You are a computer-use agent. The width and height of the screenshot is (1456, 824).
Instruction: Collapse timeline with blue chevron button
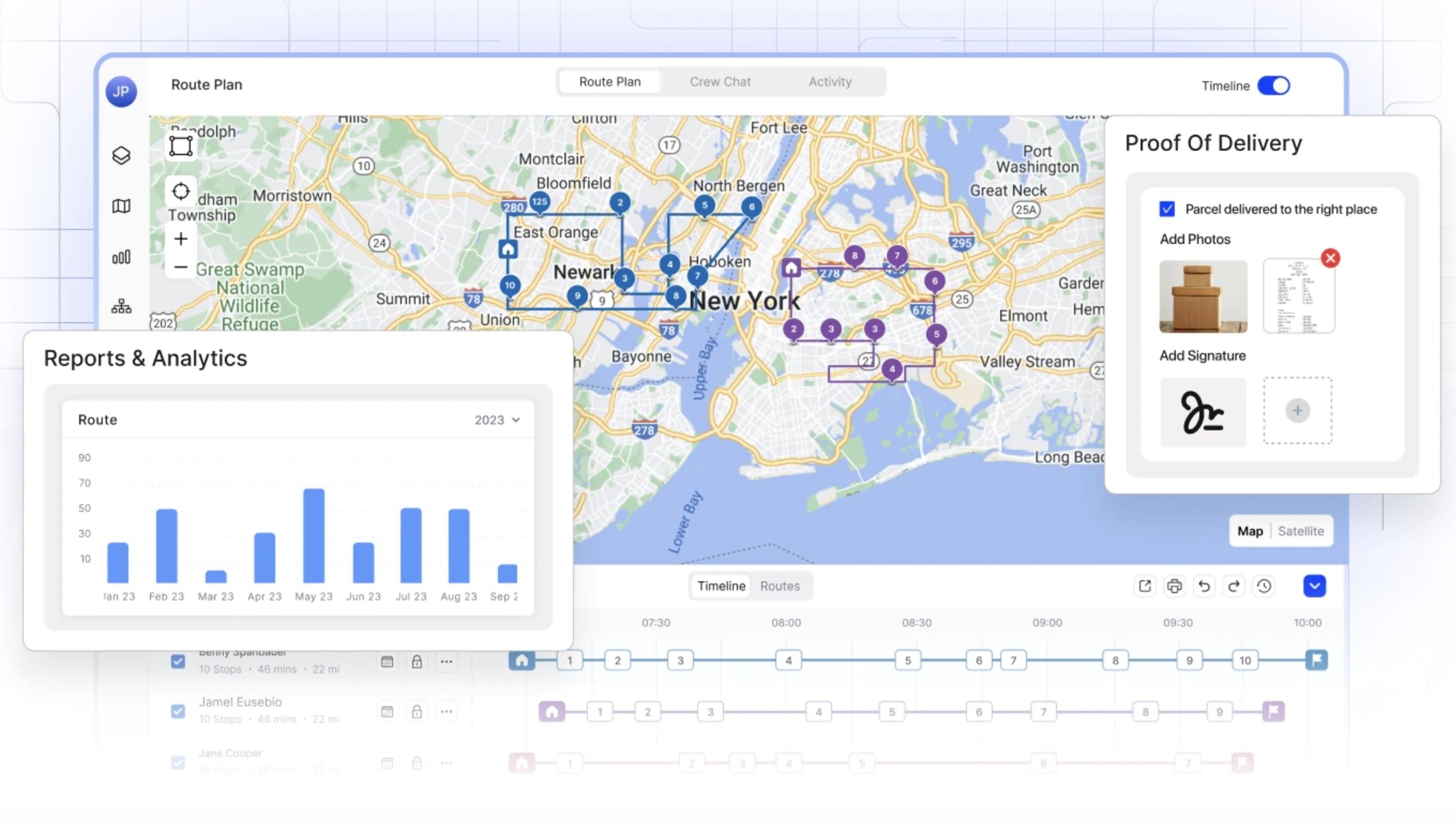[1314, 586]
